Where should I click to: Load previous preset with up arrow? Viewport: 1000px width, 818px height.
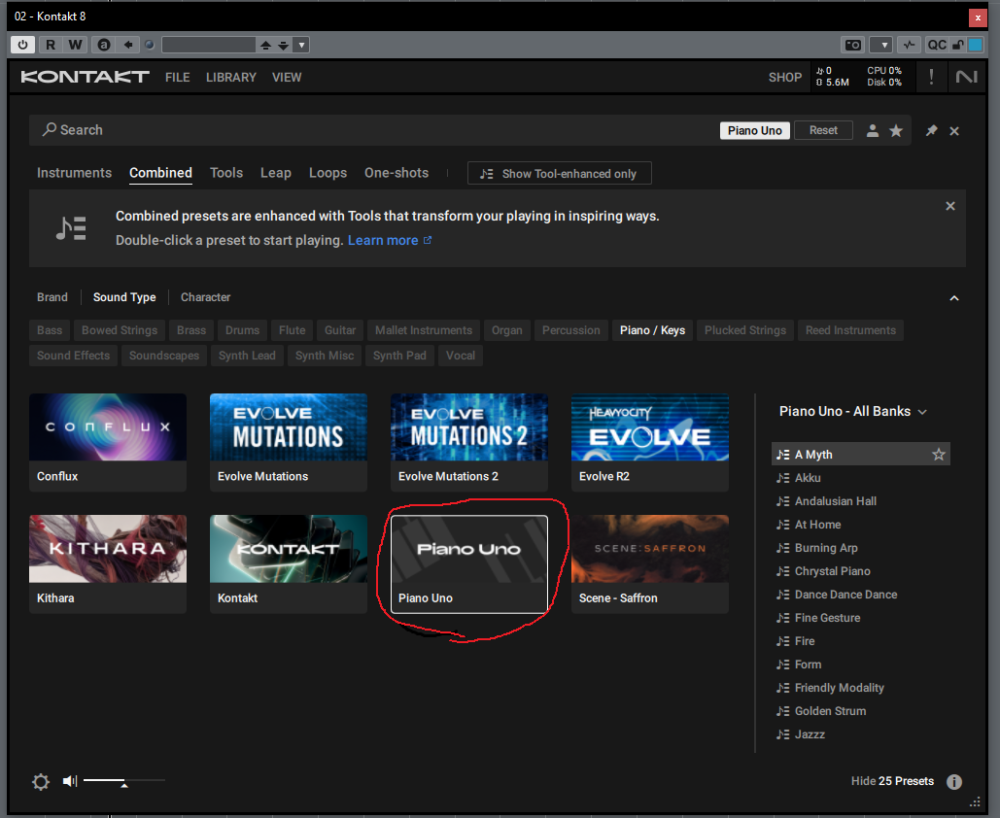(x=266, y=45)
